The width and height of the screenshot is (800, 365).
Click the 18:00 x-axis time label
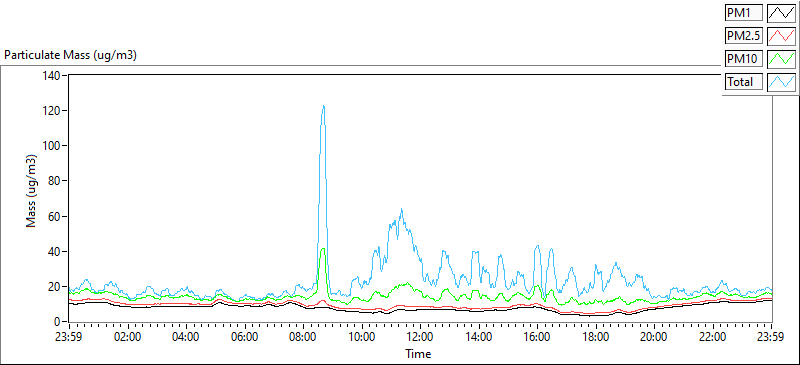click(x=596, y=337)
